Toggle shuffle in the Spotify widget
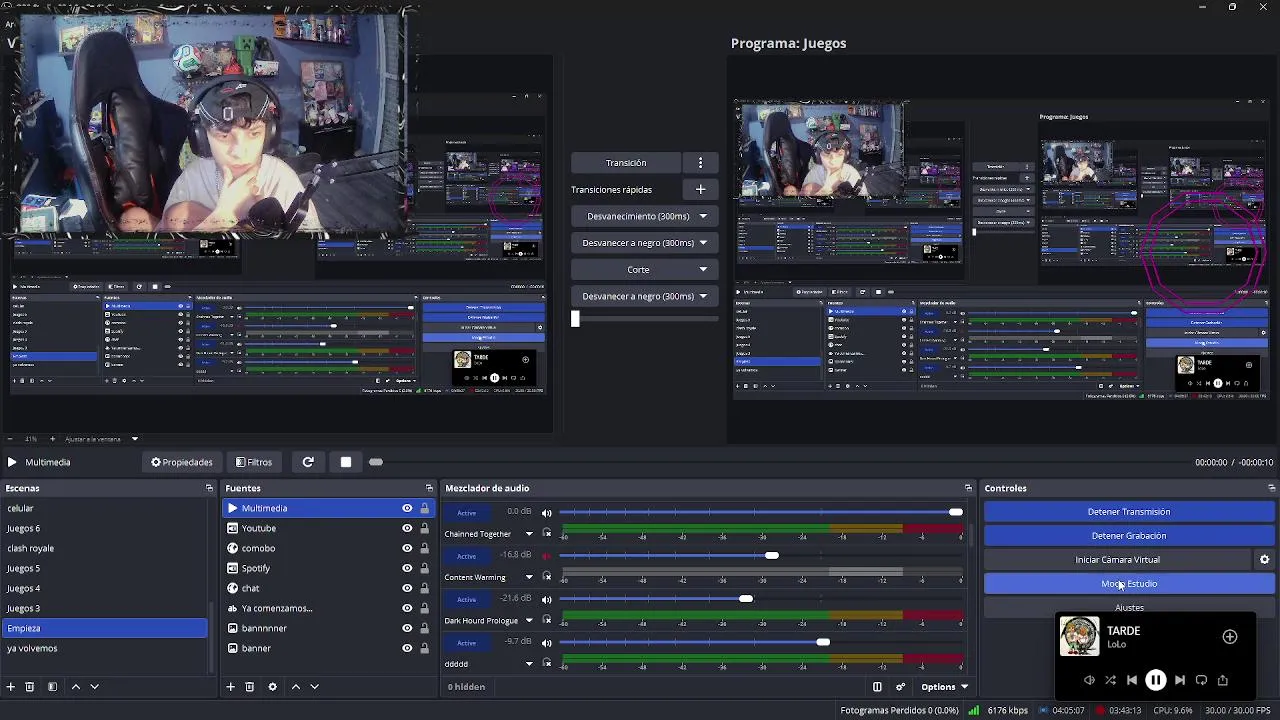The height and width of the screenshot is (720, 1280). click(x=1110, y=680)
